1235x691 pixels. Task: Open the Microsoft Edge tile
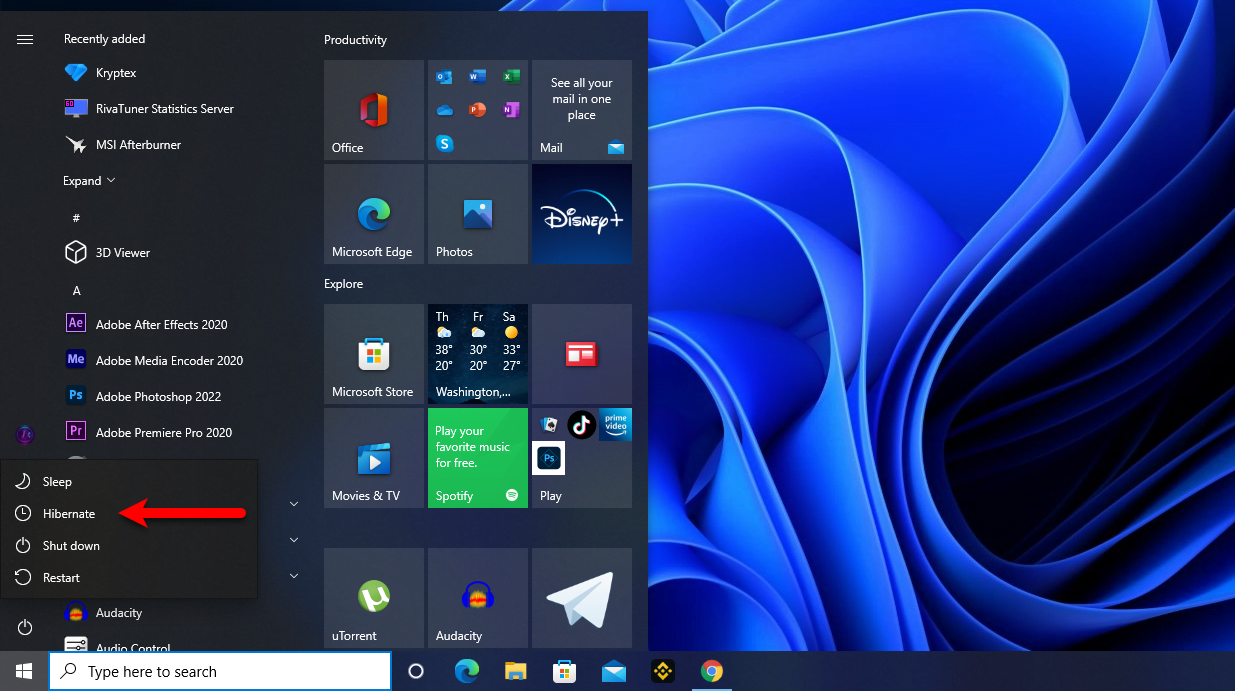pyautogui.click(x=374, y=214)
